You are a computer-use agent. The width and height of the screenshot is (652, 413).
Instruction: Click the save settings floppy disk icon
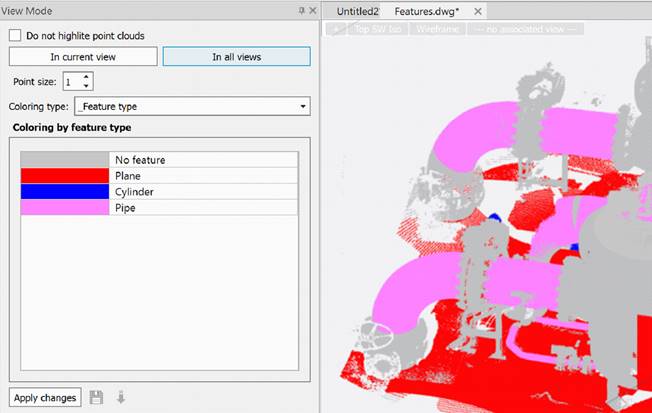96,398
